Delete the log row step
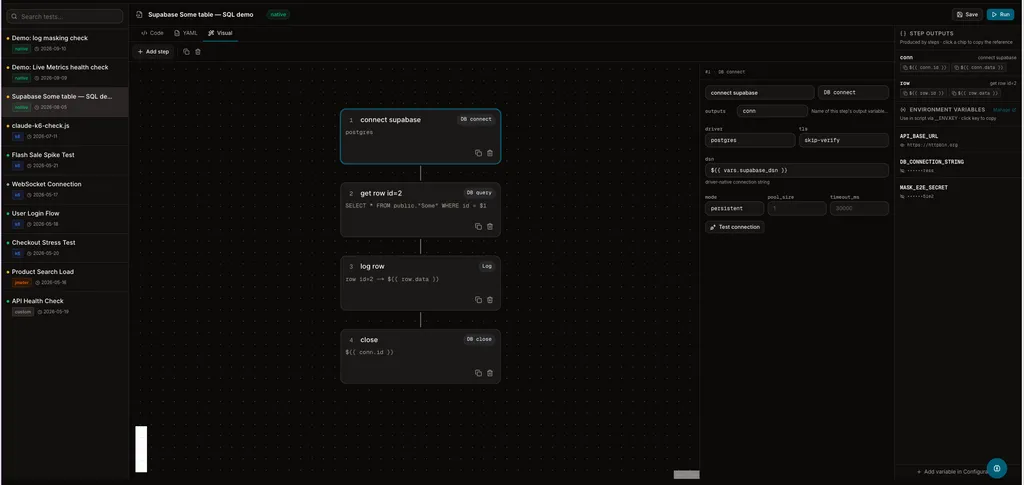1024x485 pixels. 490,300
